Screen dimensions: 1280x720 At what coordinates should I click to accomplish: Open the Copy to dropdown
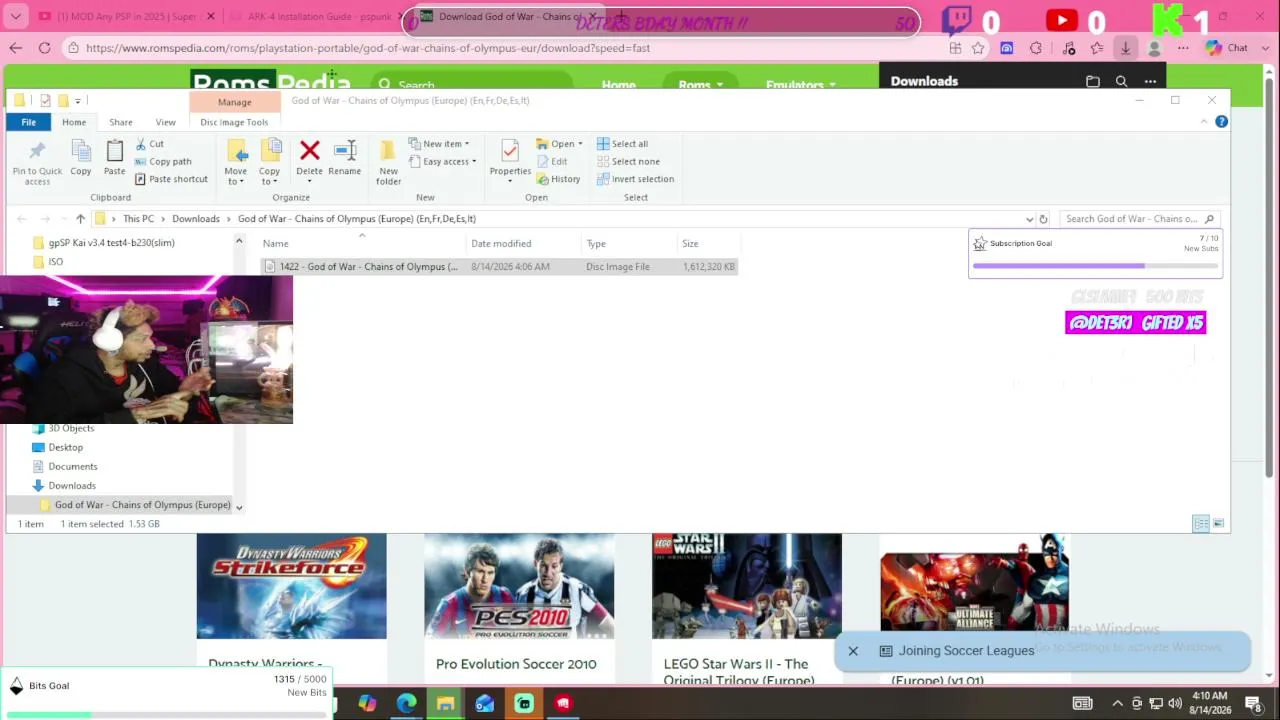pos(270,162)
